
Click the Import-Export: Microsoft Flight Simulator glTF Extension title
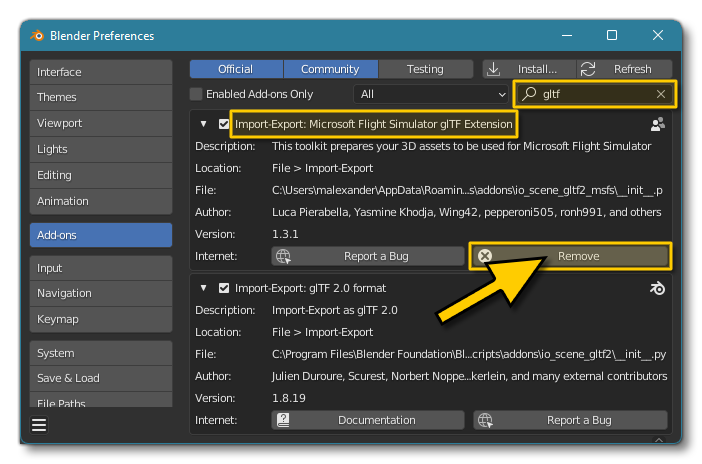click(373, 124)
